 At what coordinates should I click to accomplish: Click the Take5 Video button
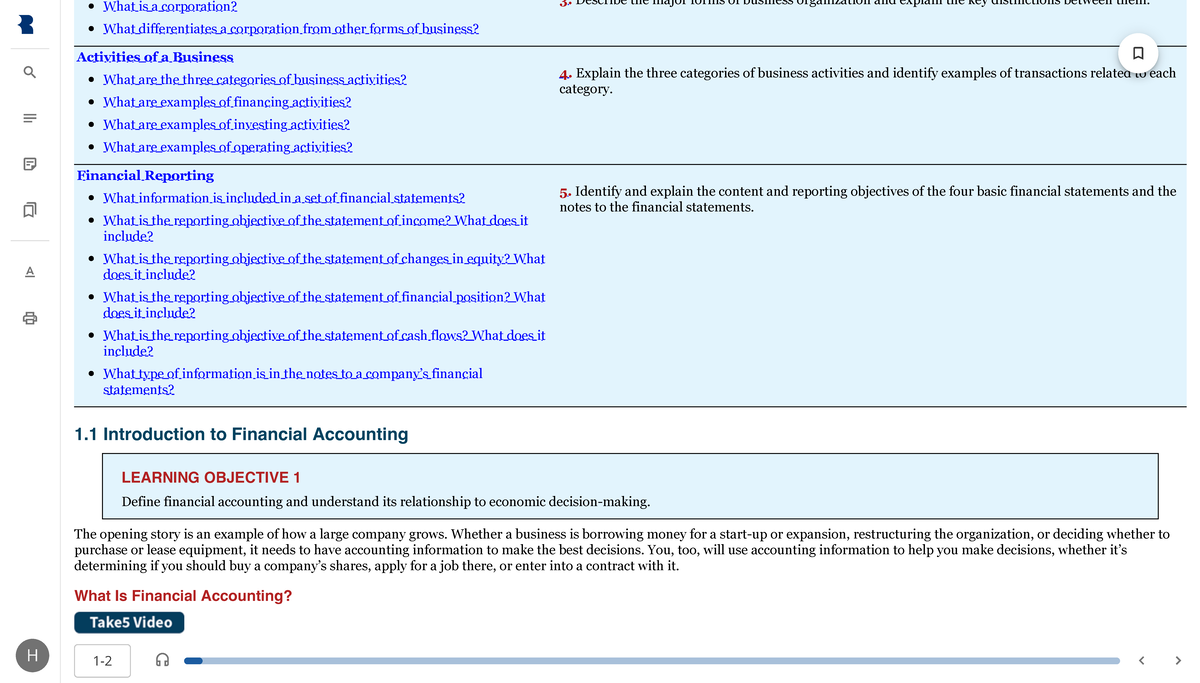(x=129, y=621)
